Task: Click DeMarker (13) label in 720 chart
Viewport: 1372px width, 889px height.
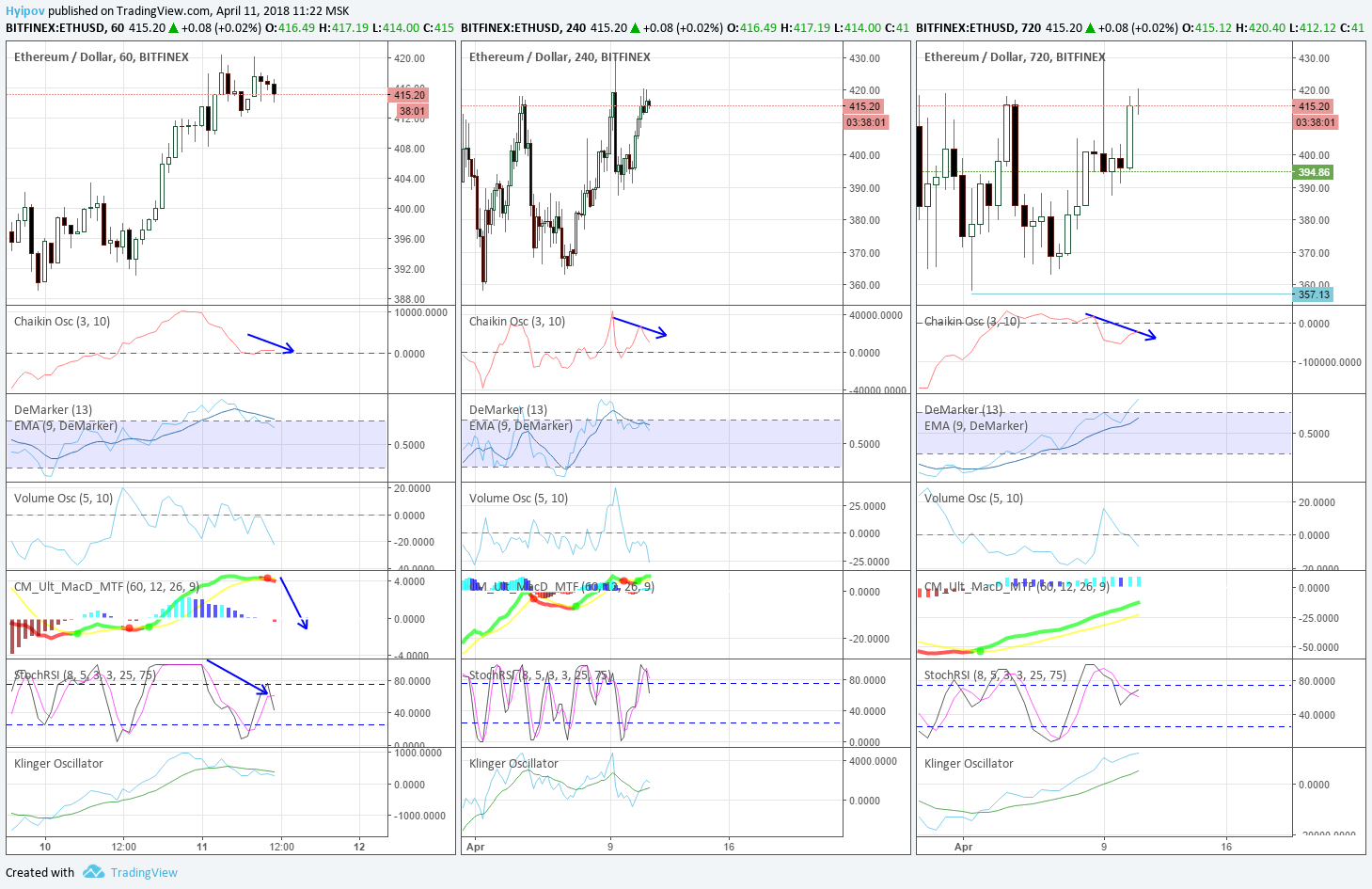Action: [963, 409]
